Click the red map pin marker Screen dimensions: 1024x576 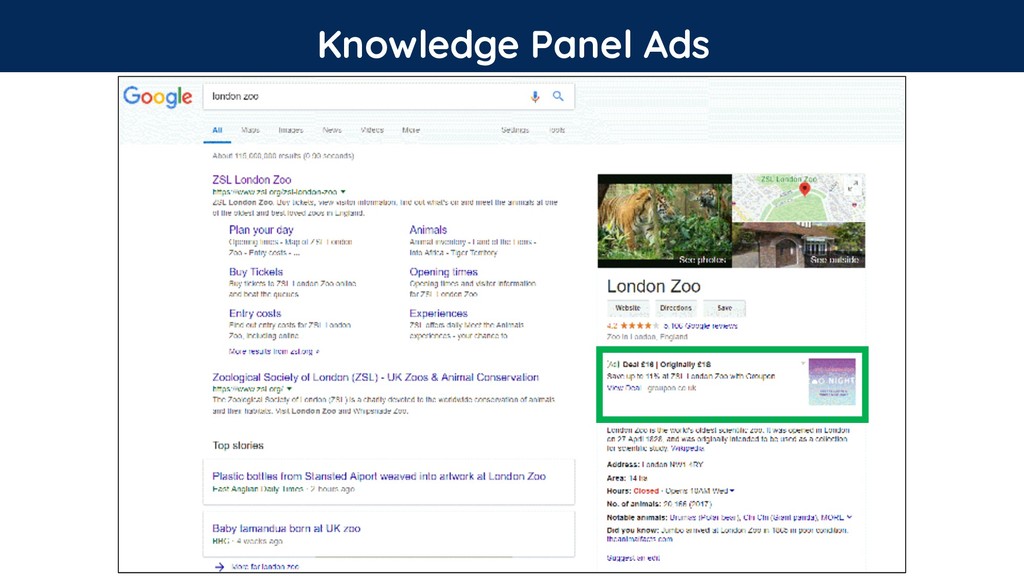805,189
